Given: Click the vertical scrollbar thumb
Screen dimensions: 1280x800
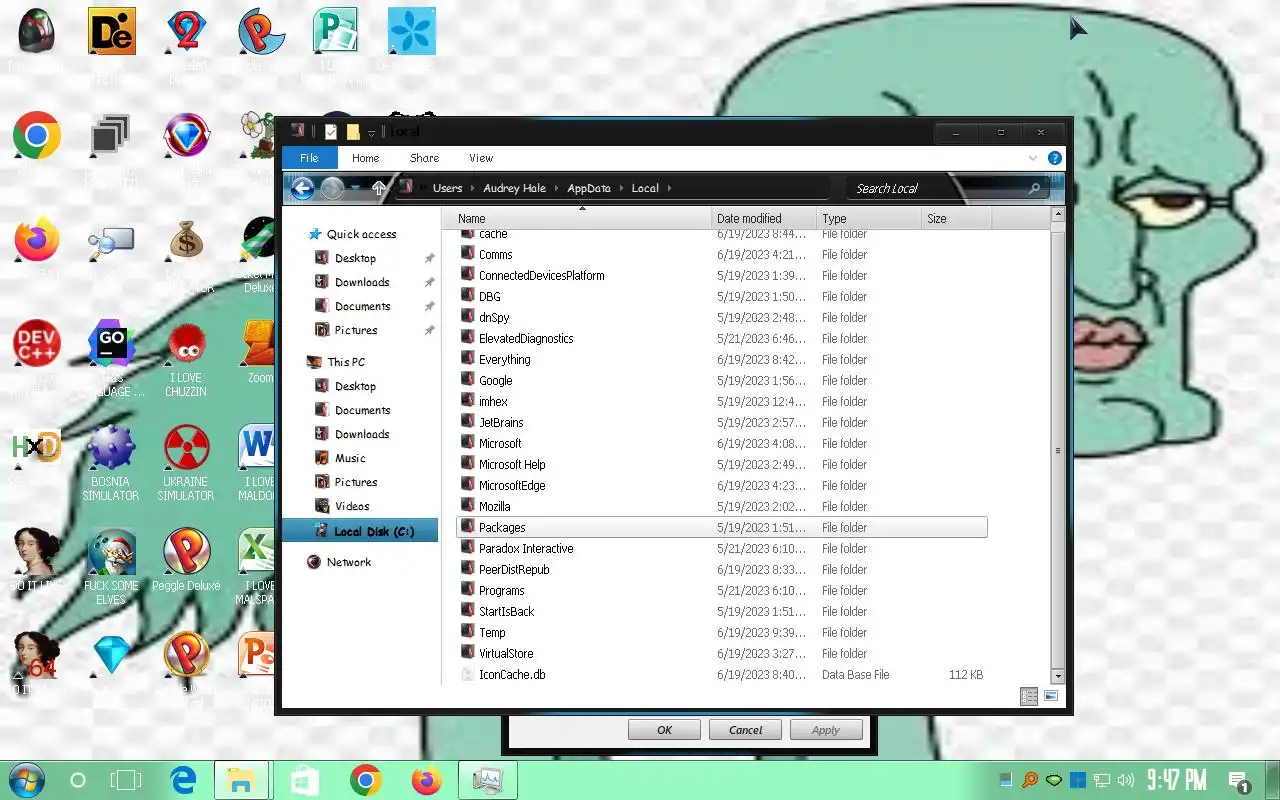Looking at the screenshot, I should tap(1058, 450).
